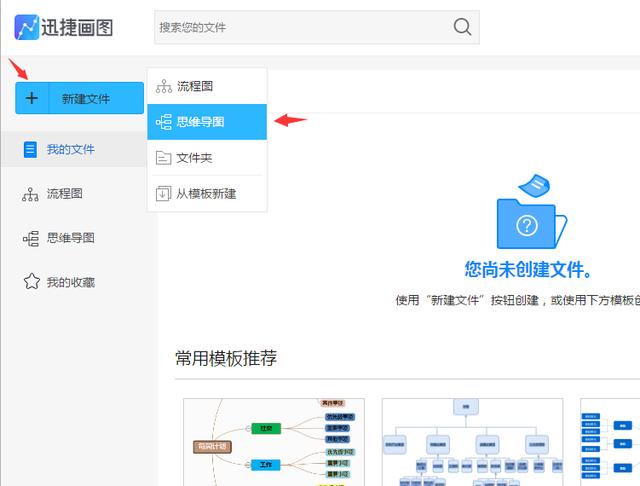Choose 从模板新建 menu option

coord(207,193)
